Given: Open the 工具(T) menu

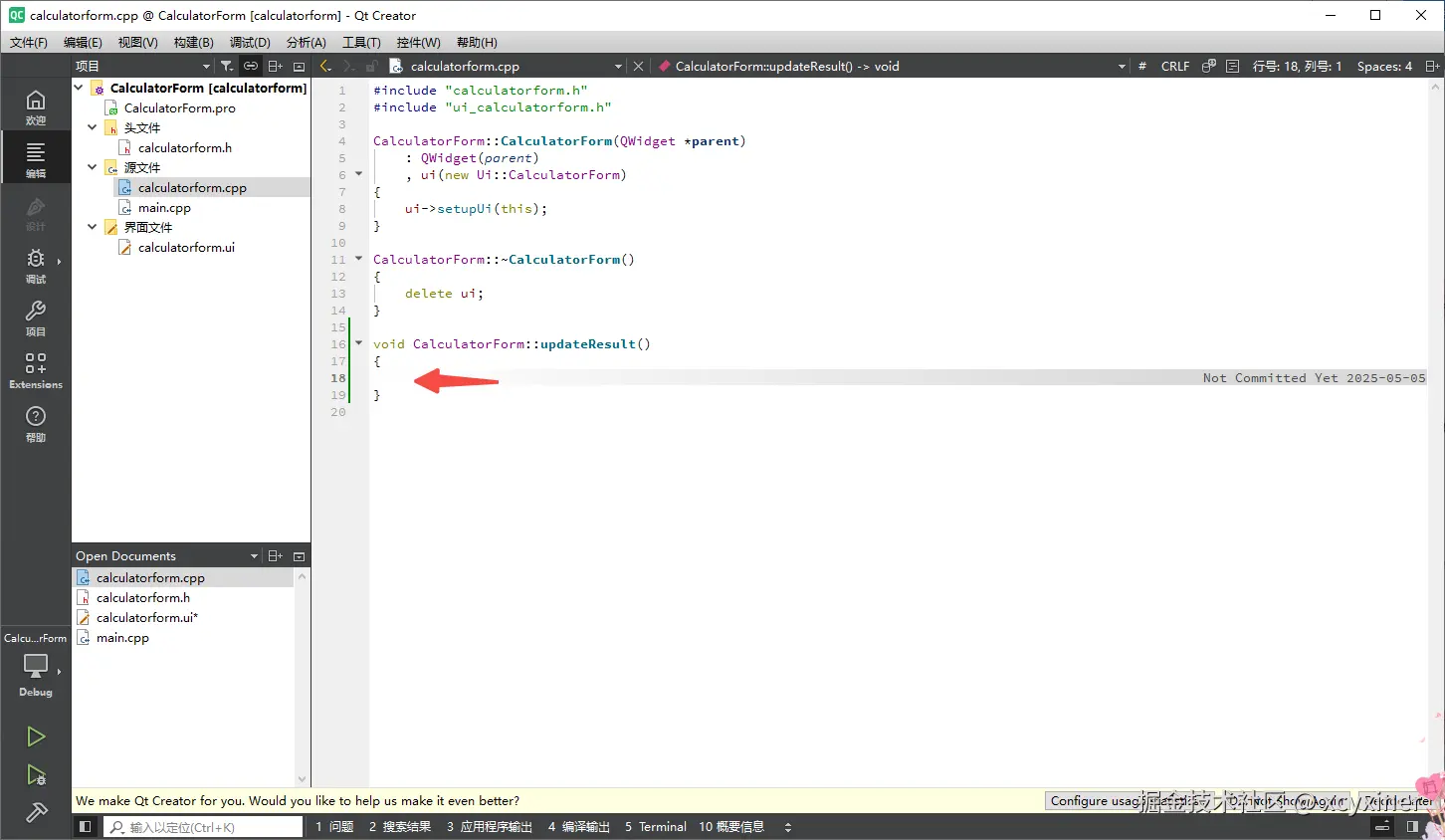Looking at the screenshot, I should tap(361, 42).
